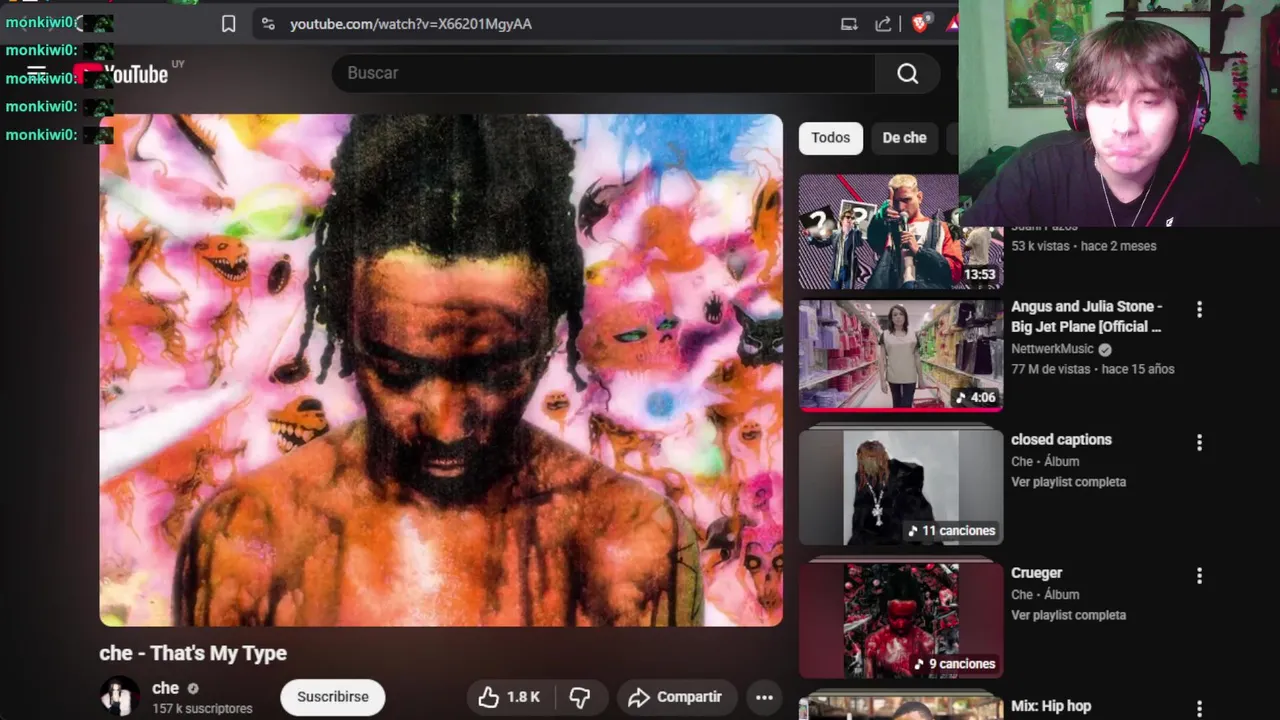Open options menu for Big Jet Plane
The height and width of the screenshot is (720, 1280).
tap(1199, 310)
